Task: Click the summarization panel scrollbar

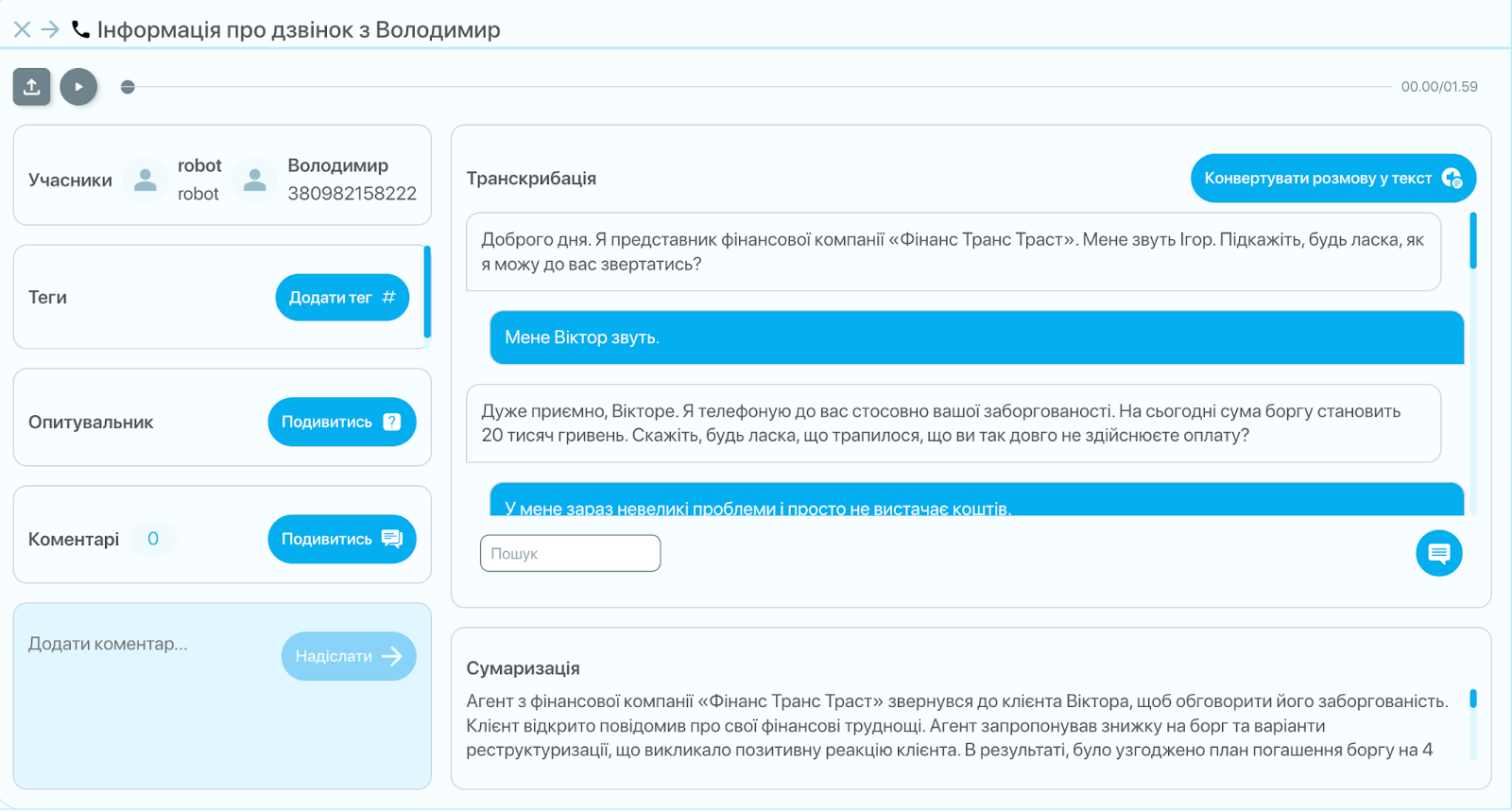Action: click(x=1472, y=700)
